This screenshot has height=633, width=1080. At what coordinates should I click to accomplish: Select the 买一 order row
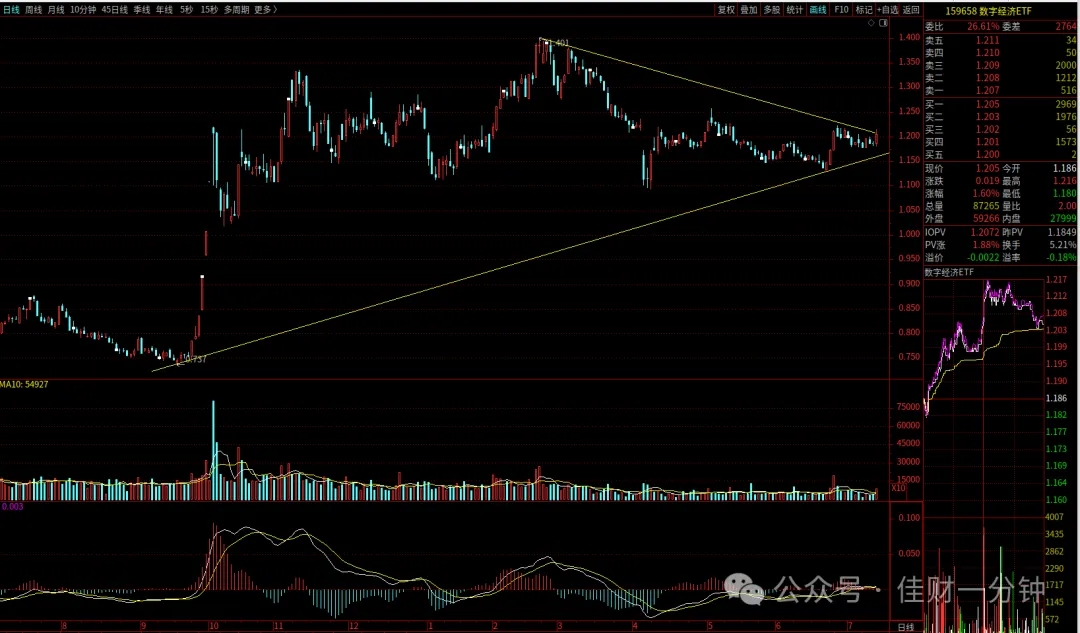pos(1001,104)
